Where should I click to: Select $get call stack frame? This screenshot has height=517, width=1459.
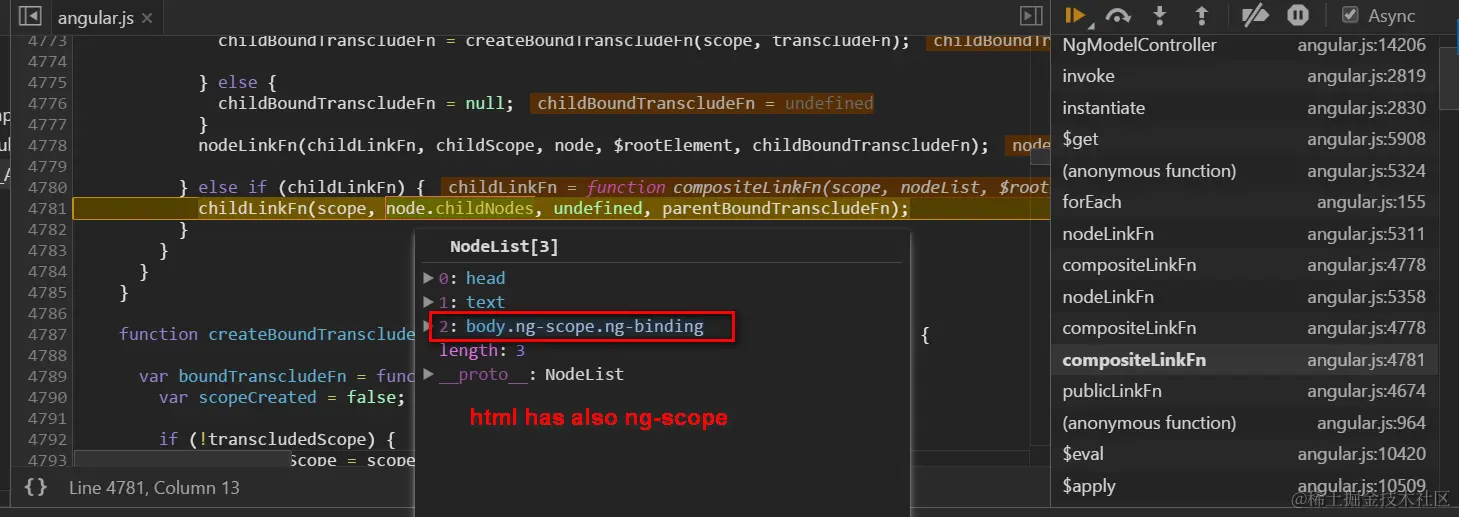click(x=1244, y=139)
